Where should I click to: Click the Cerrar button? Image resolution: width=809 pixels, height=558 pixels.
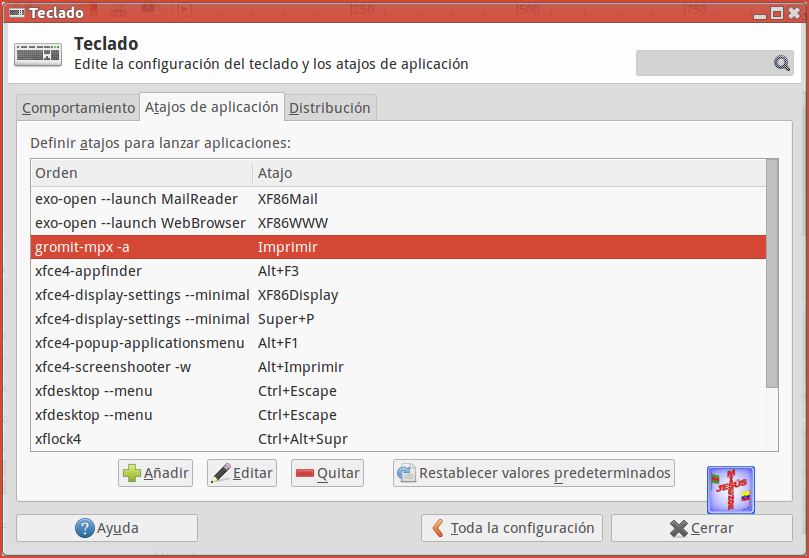[702, 528]
